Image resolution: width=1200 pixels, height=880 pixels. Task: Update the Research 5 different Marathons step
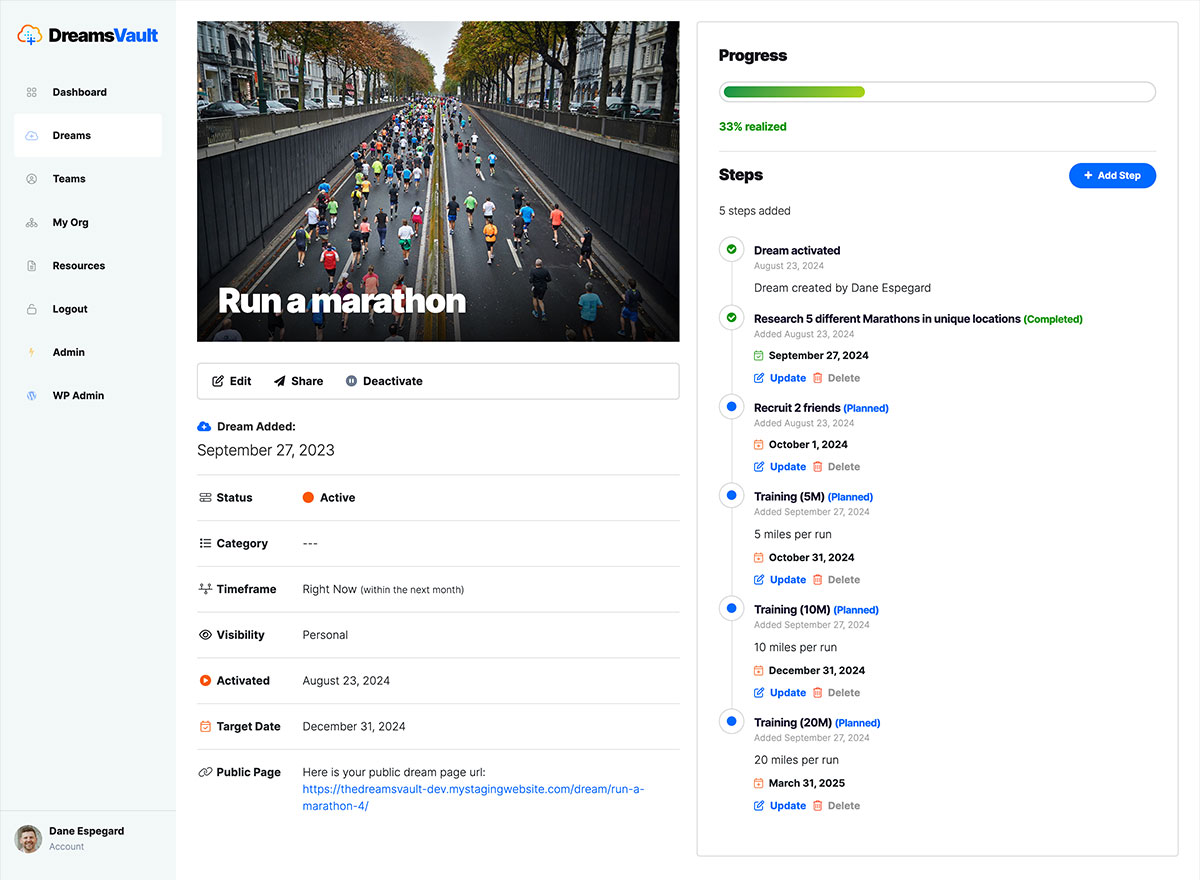(x=780, y=378)
